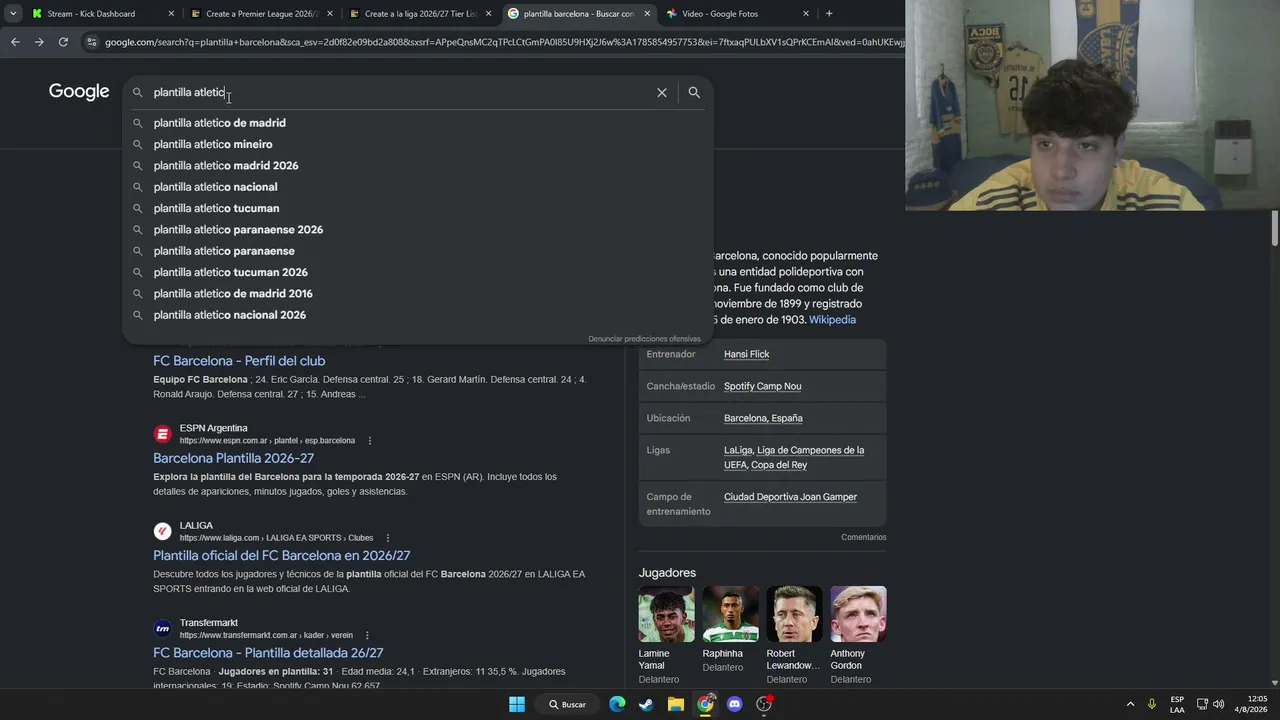Click the magnifier search button in search box
The height and width of the screenshot is (720, 1280).
click(694, 92)
